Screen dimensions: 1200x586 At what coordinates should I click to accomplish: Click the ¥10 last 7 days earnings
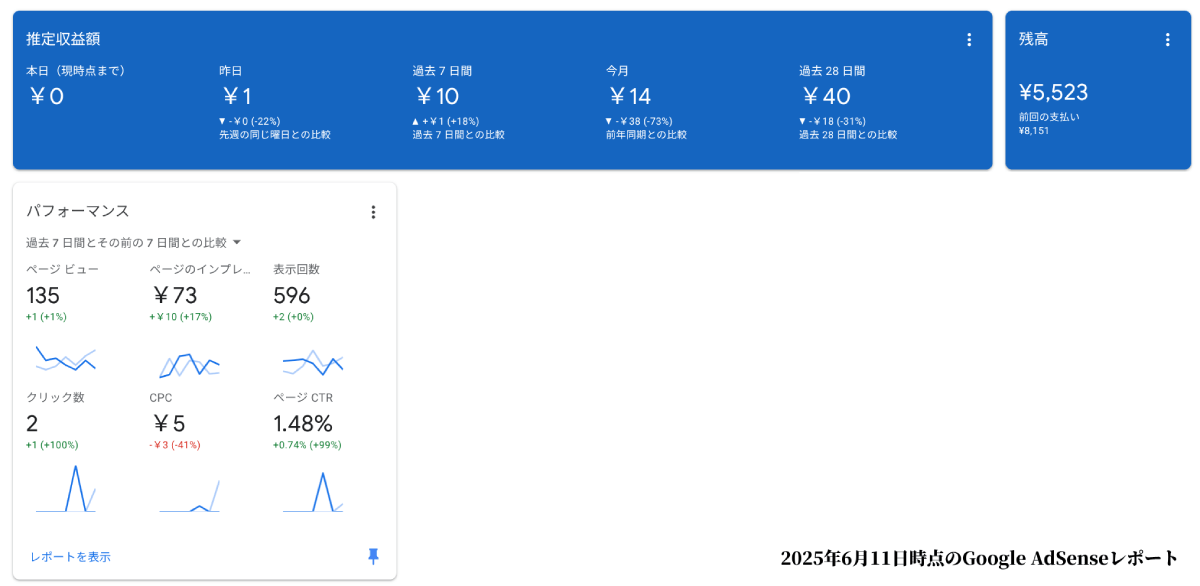tap(436, 96)
